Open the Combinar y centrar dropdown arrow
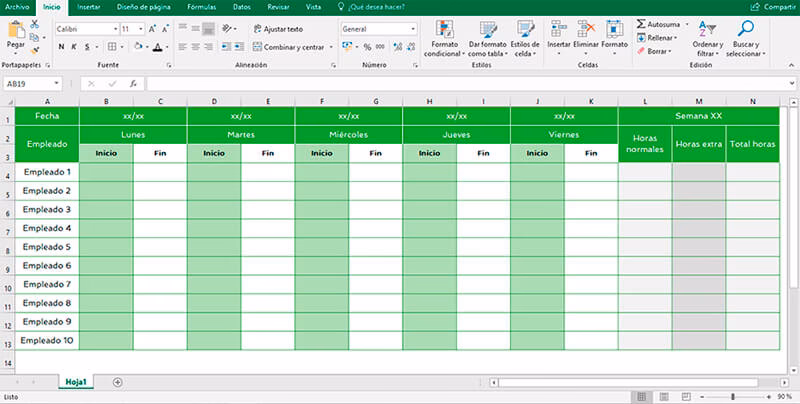 pos(331,47)
